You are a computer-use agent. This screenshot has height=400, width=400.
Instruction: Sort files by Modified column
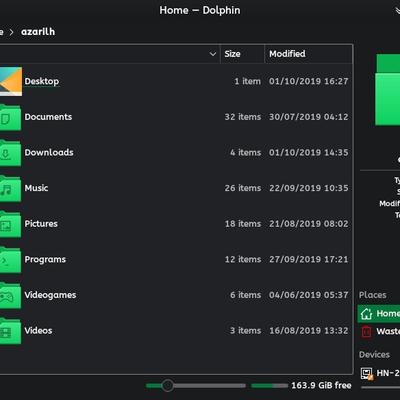pos(308,54)
